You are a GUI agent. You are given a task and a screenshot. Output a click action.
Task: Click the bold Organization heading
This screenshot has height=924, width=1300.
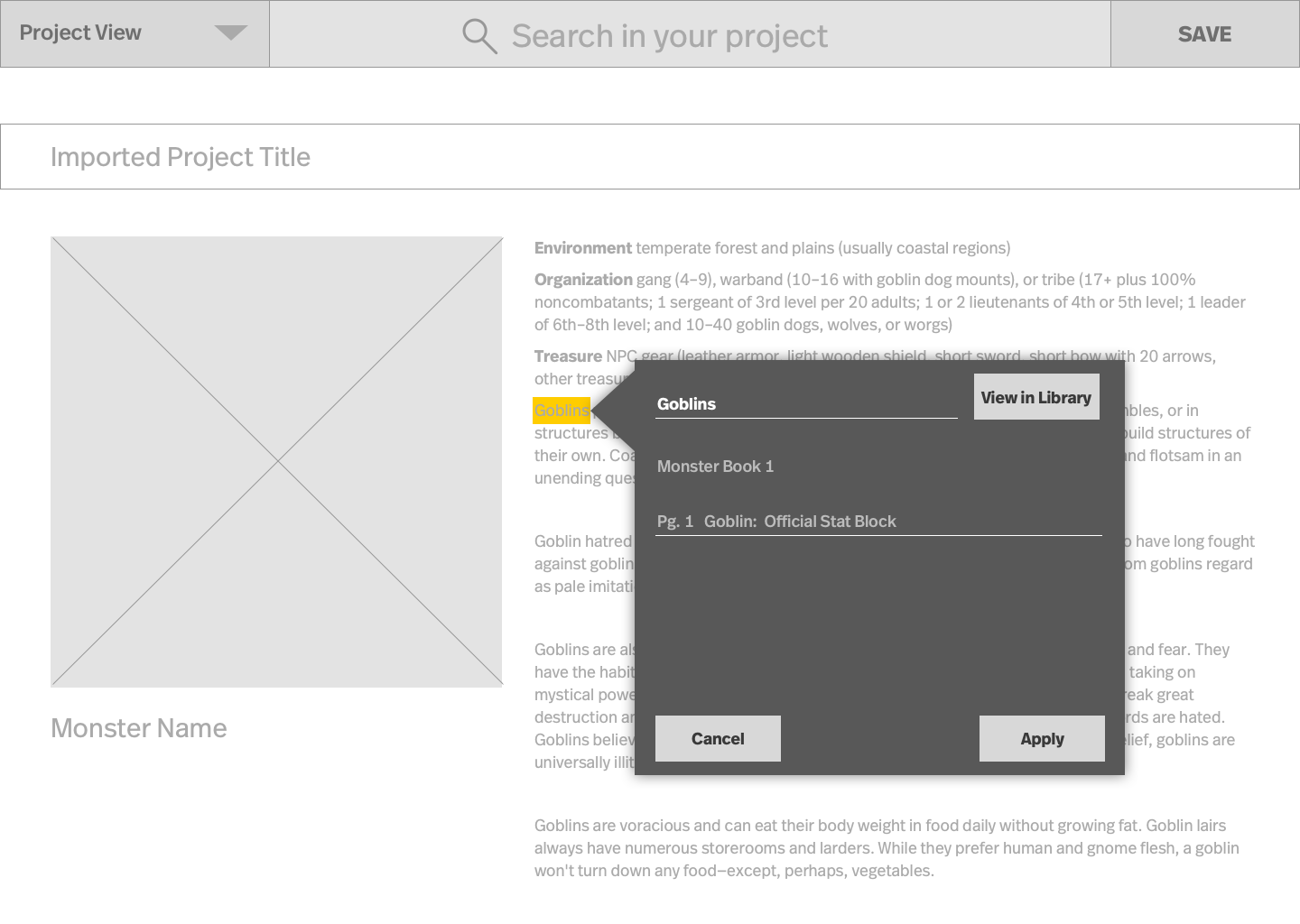(x=583, y=280)
